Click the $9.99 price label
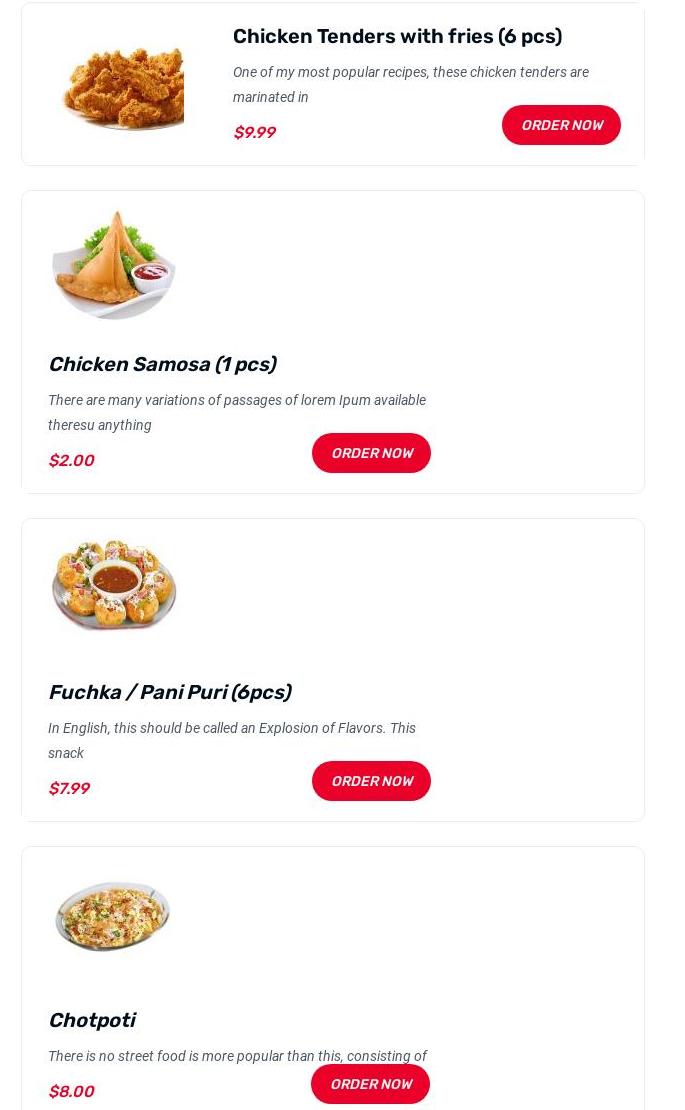 (254, 132)
